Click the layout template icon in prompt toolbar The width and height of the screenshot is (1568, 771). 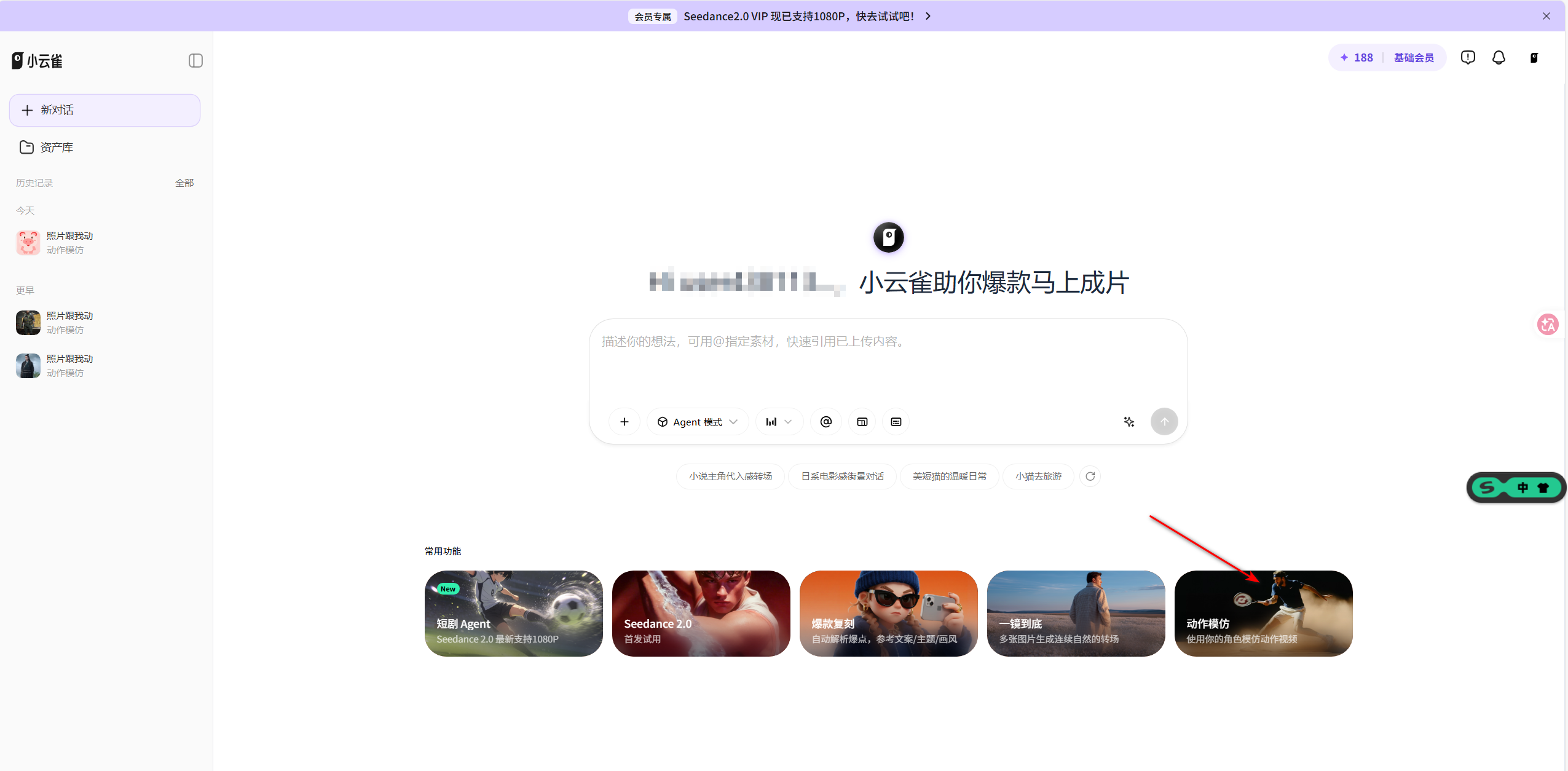(862, 422)
